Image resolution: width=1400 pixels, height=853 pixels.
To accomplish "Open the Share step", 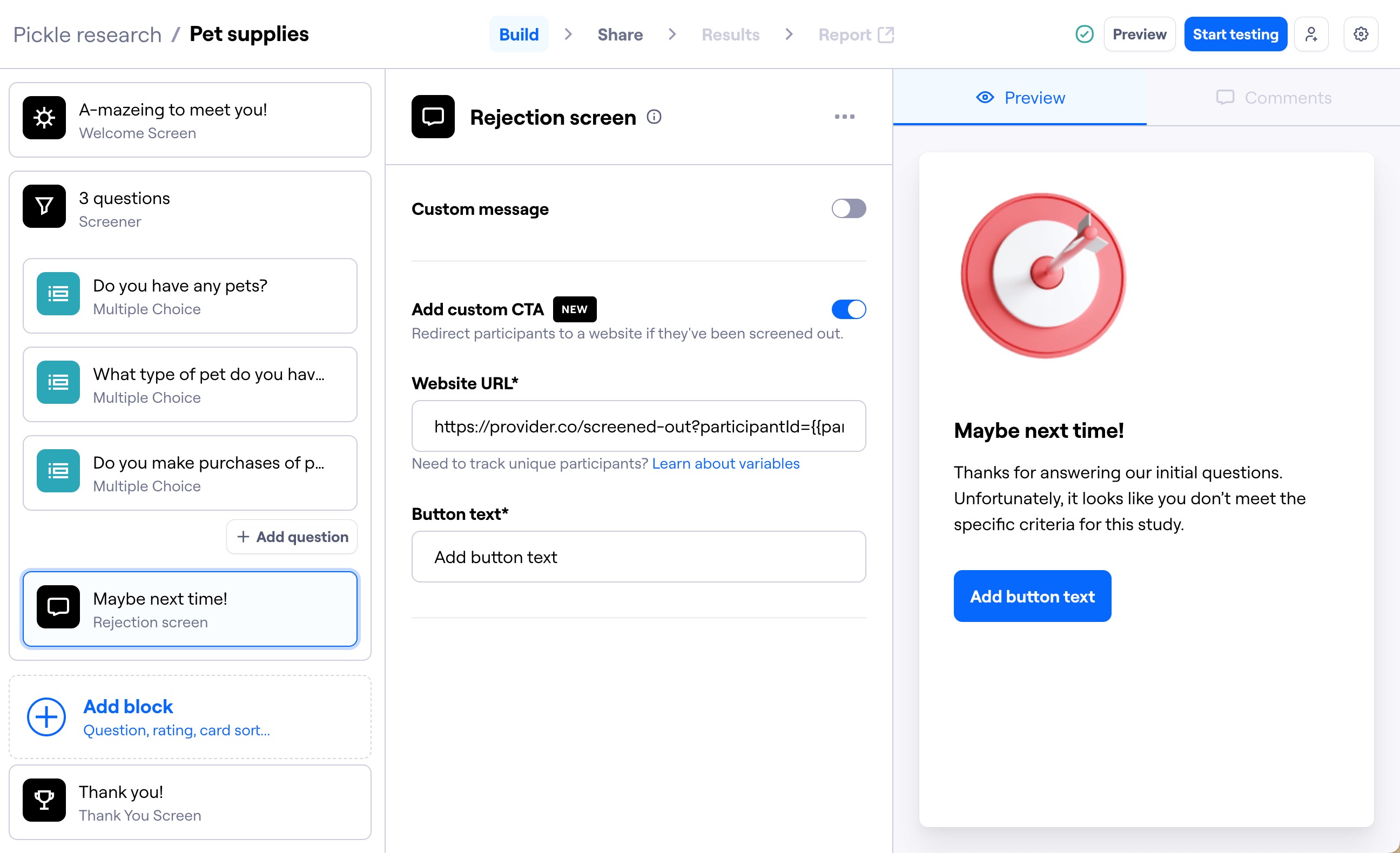I will click(620, 34).
